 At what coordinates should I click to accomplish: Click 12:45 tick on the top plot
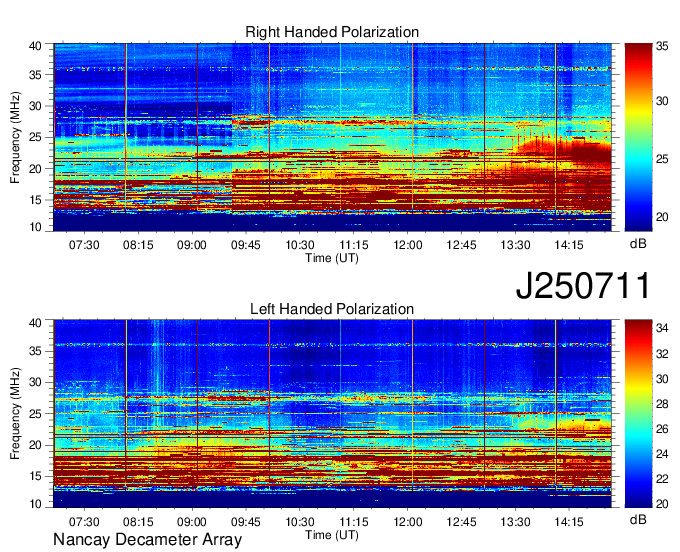pos(461,245)
